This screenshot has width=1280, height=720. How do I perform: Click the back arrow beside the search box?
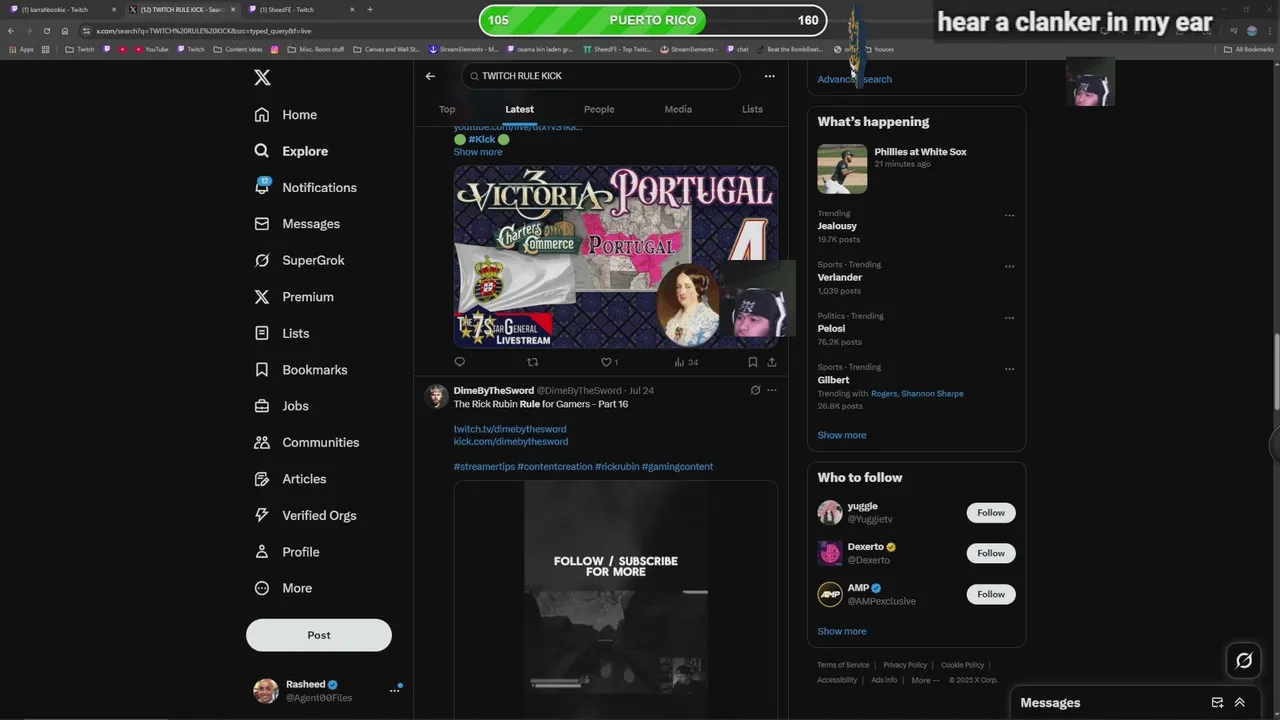[x=430, y=76]
